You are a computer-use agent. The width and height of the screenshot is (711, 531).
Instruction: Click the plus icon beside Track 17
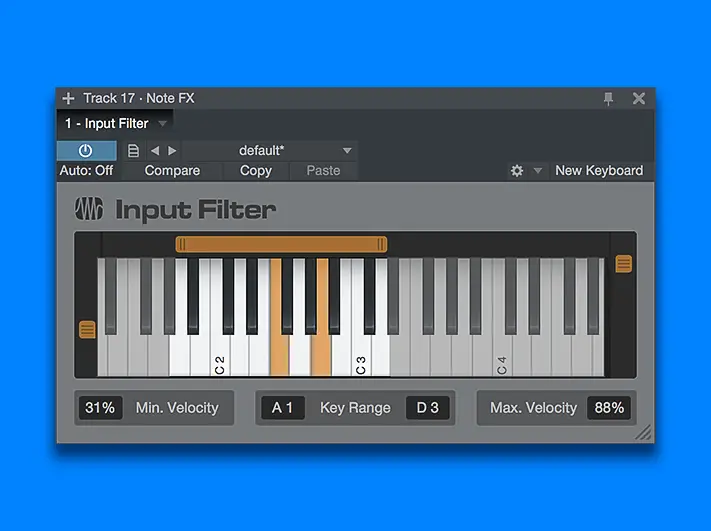tap(68, 98)
